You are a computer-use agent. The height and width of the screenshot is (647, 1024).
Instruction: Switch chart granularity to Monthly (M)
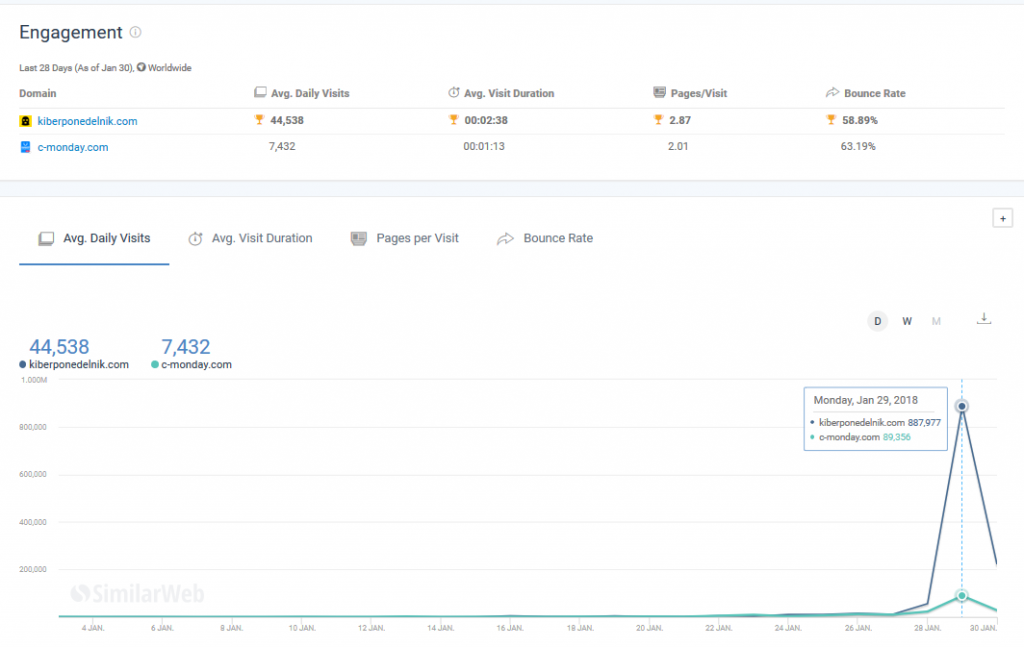[936, 321]
